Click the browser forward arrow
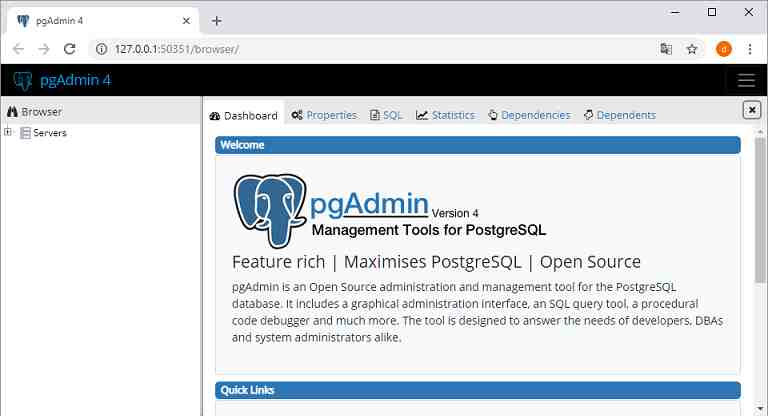Image resolution: width=768 pixels, height=416 pixels. tap(44, 49)
